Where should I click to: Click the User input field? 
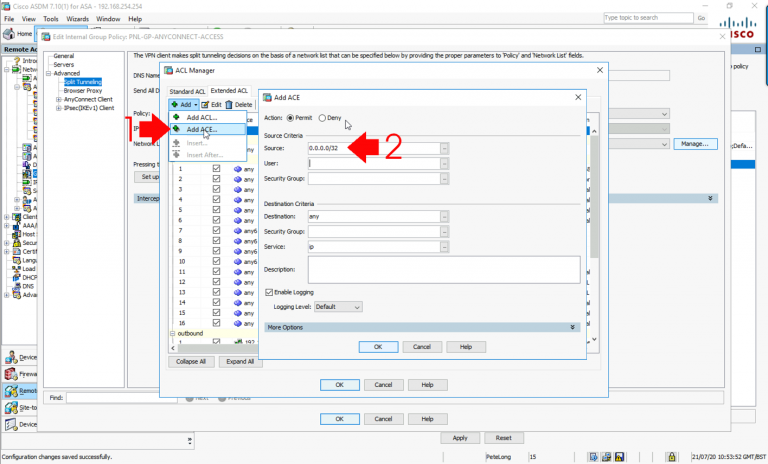click(374, 163)
